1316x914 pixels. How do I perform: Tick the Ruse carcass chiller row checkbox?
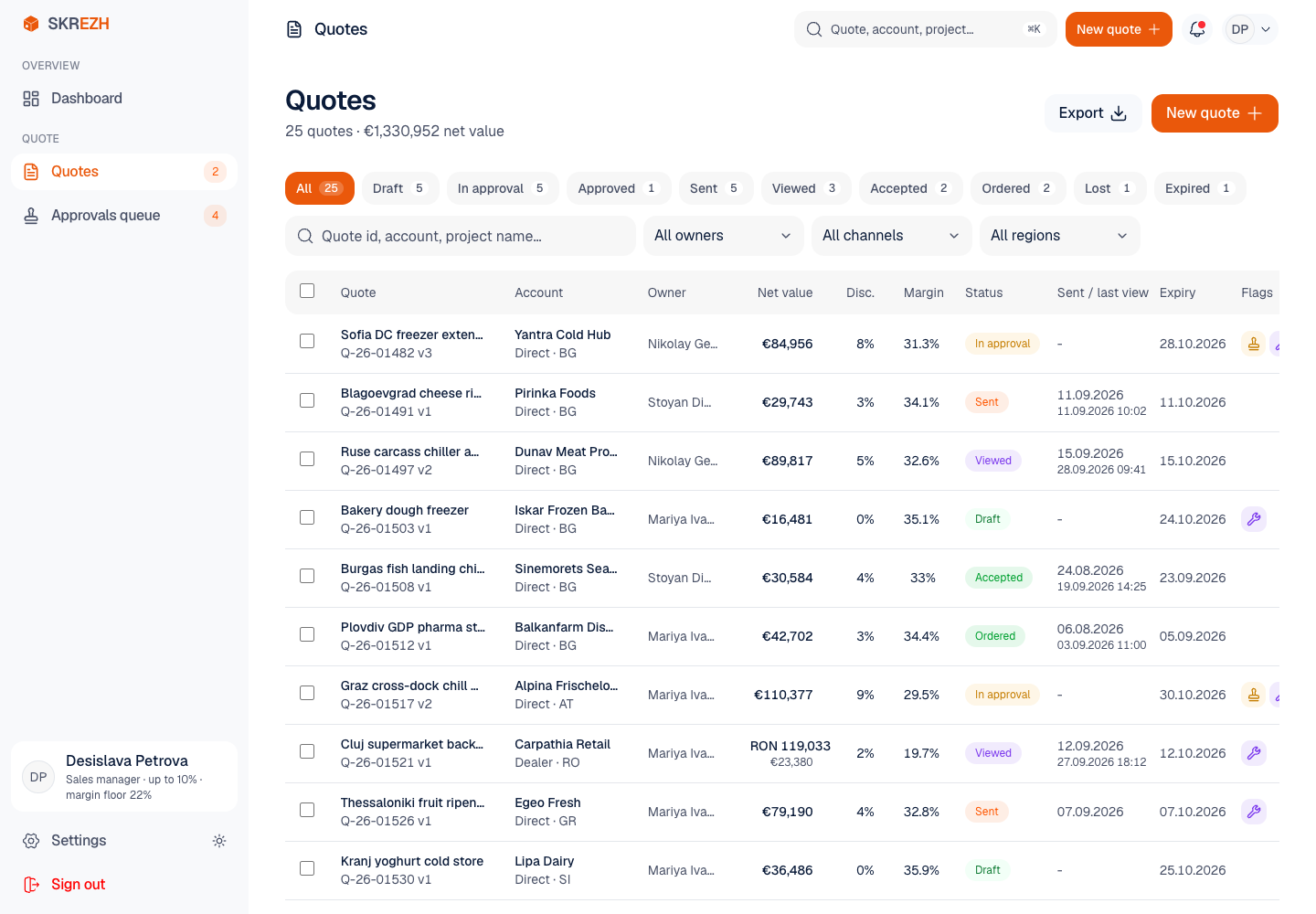coord(307,459)
